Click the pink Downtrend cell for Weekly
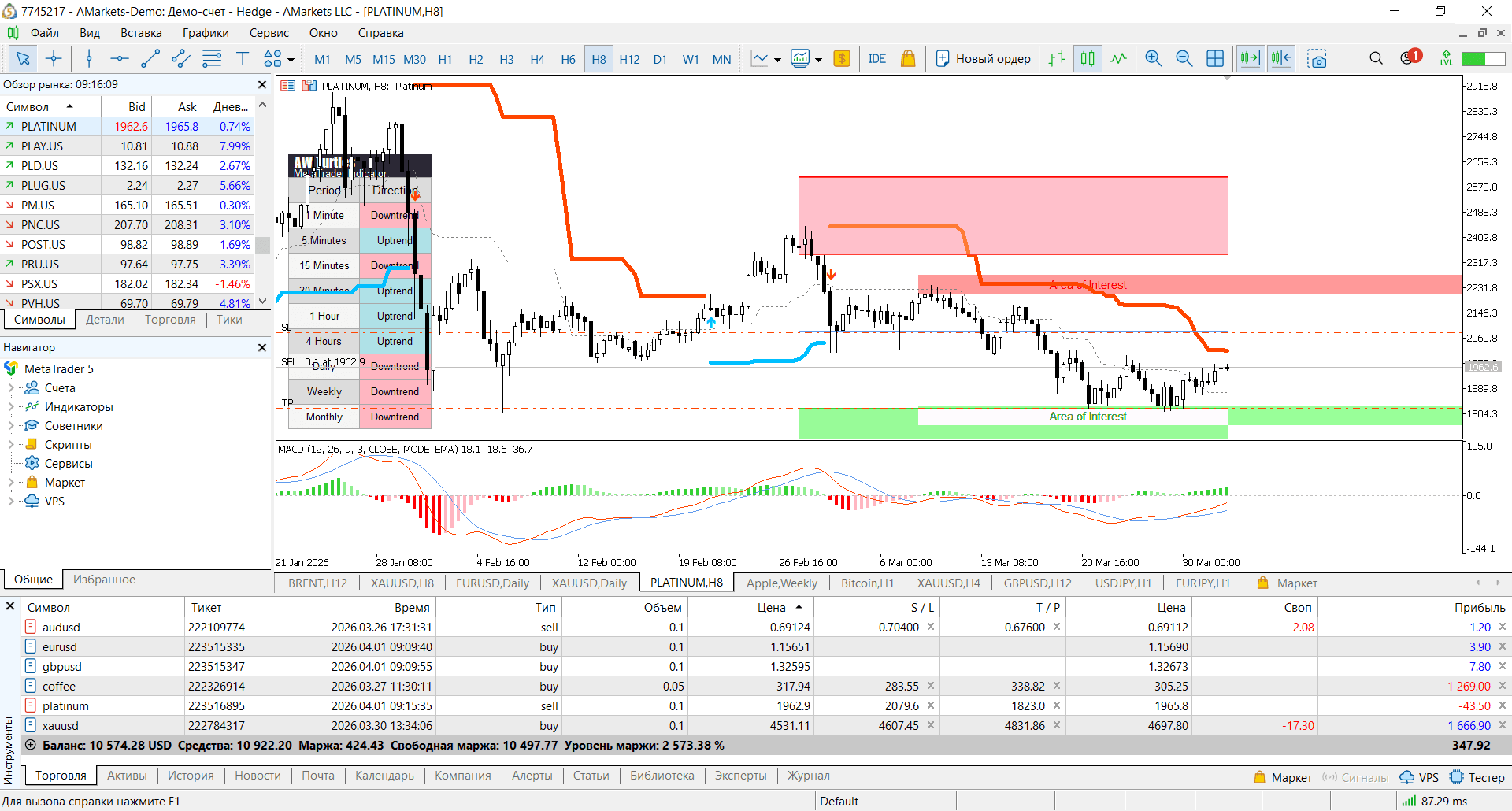This screenshot has height=811, width=1512. point(395,391)
